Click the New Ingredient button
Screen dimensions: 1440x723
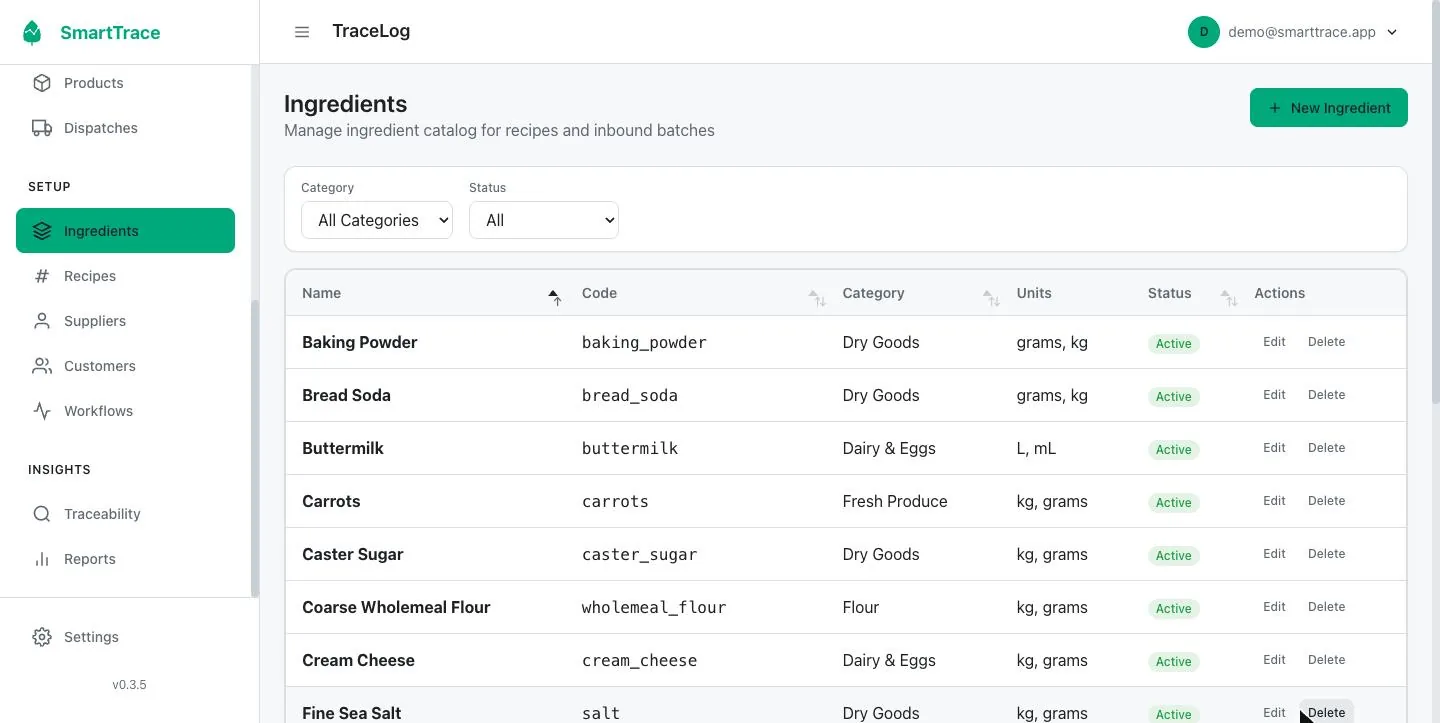click(x=1329, y=108)
